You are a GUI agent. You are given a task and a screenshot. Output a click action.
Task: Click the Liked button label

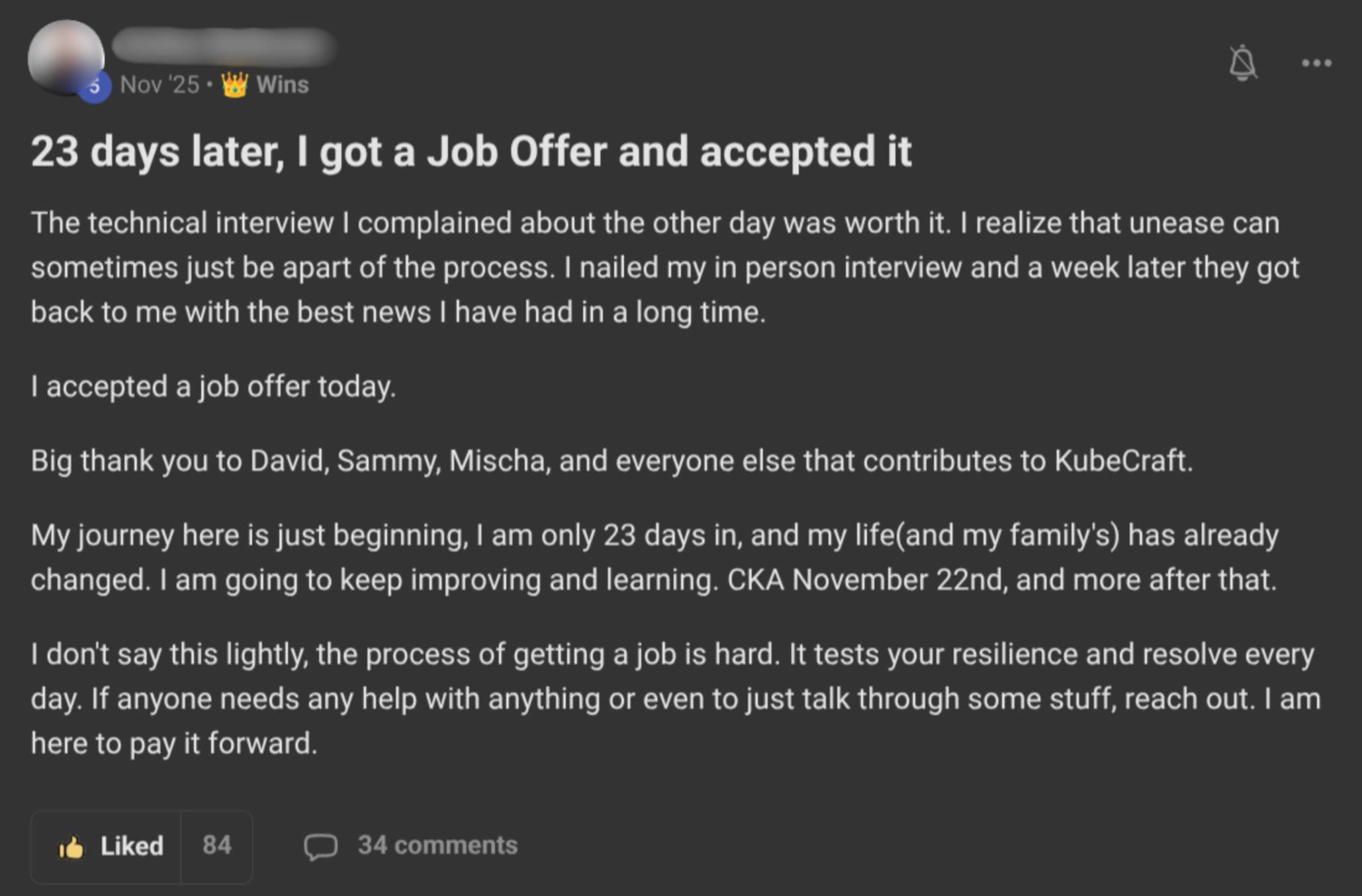click(132, 846)
